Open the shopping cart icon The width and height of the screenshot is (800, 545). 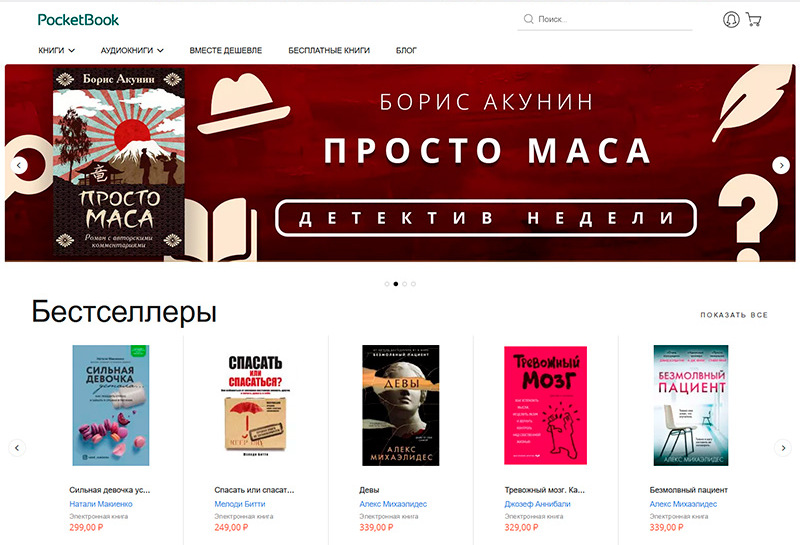(754, 19)
